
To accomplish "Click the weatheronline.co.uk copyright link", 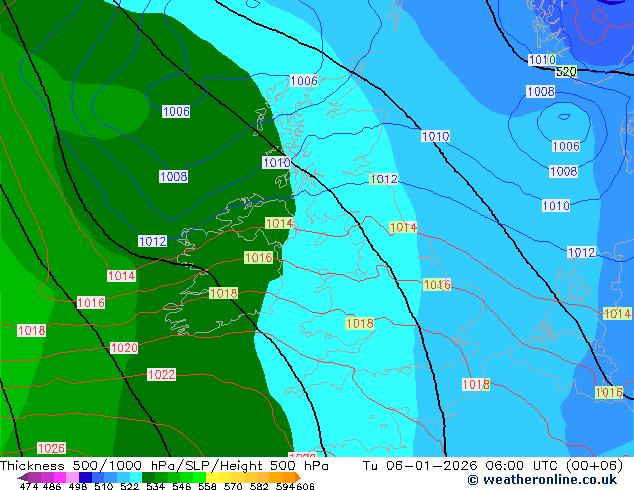I will pos(542,480).
